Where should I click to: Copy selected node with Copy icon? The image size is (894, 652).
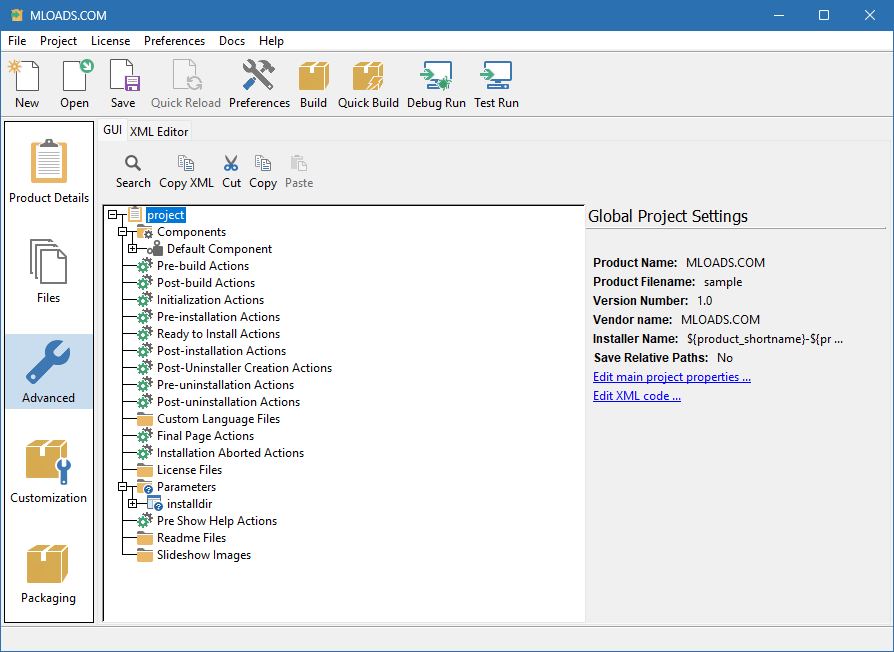(x=263, y=164)
